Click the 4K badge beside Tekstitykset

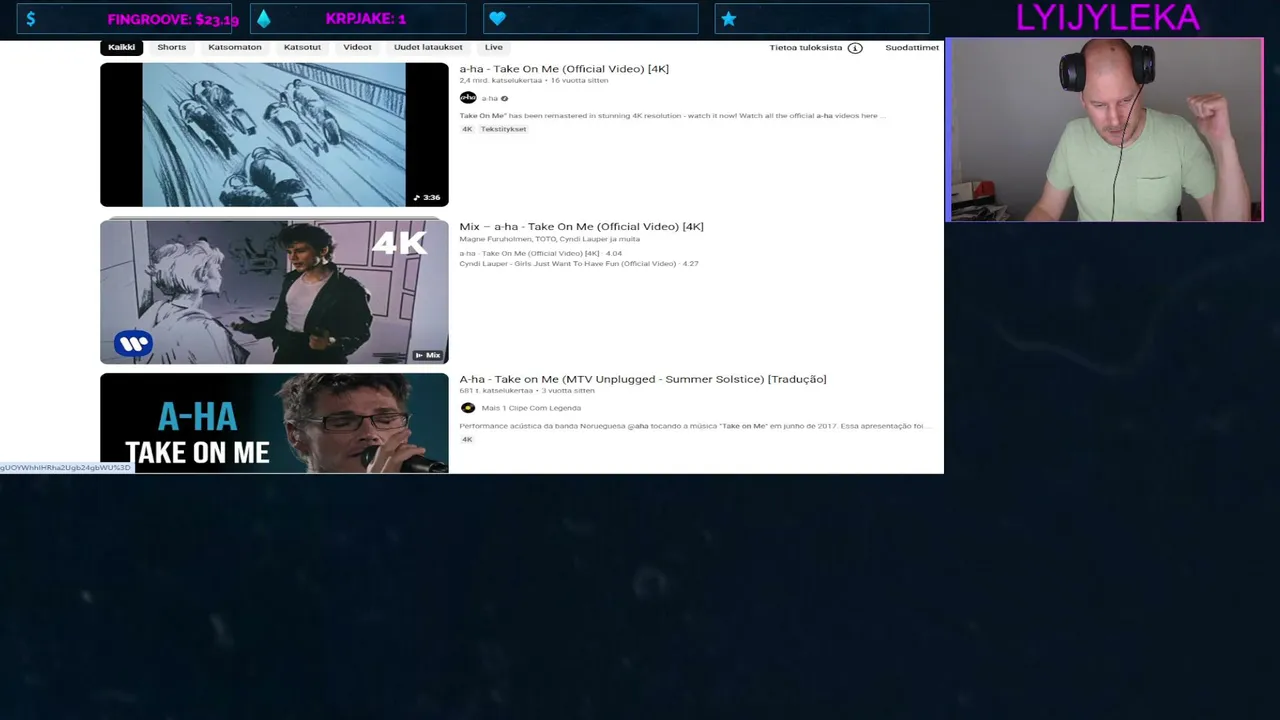467,129
